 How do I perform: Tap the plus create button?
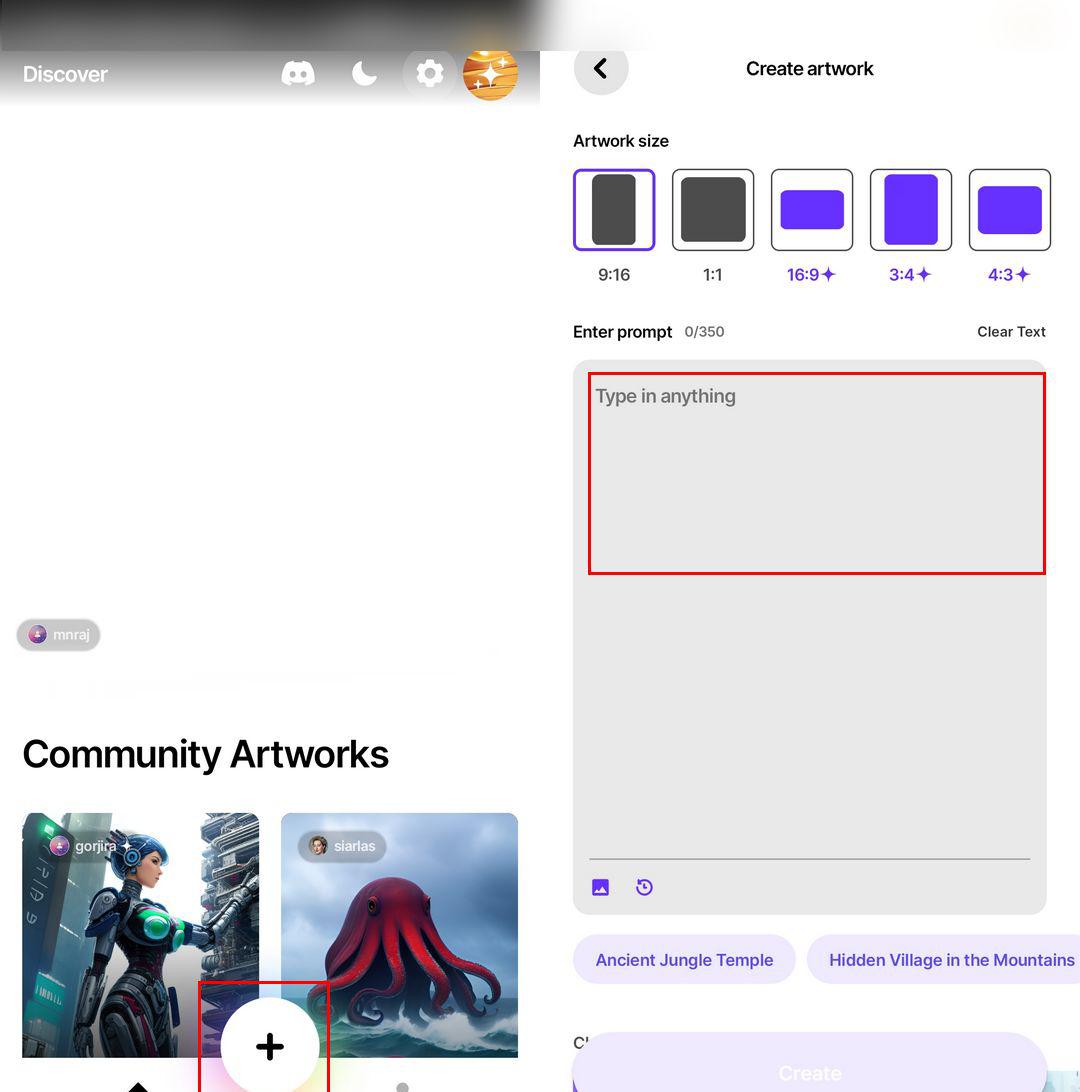coord(269,1046)
